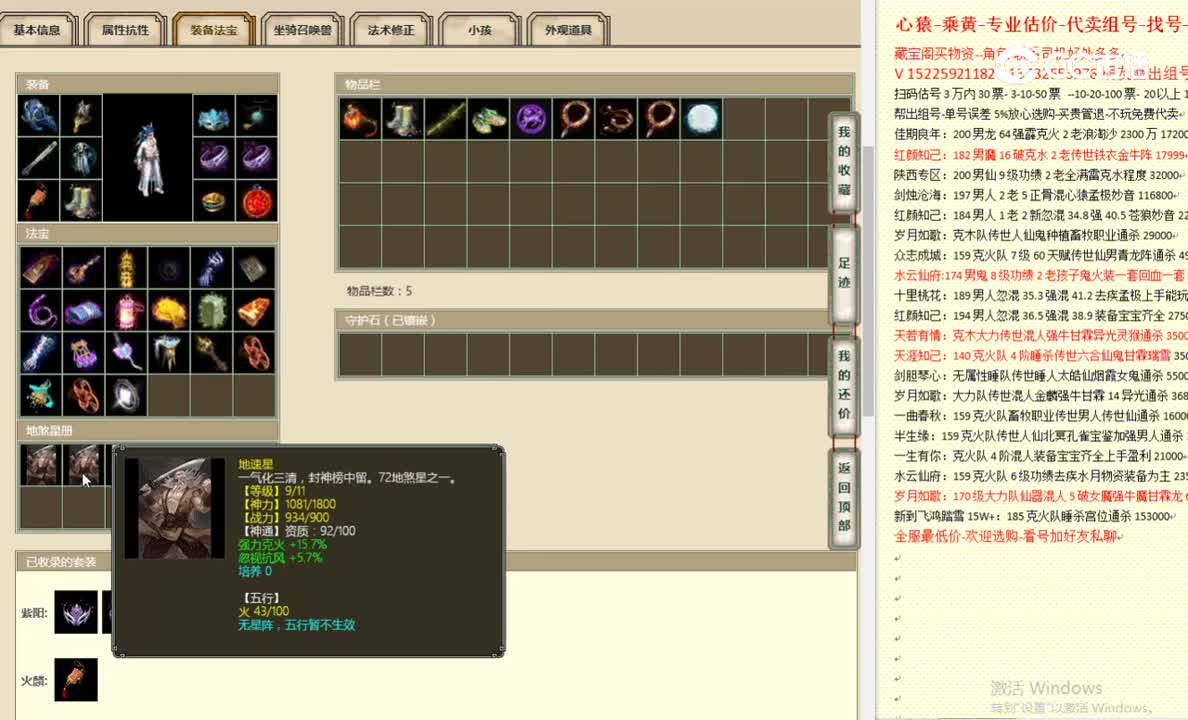Inspect the green shoes in 物品栏
Viewport: 1188px width, 720px height.
tap(488, 118)
